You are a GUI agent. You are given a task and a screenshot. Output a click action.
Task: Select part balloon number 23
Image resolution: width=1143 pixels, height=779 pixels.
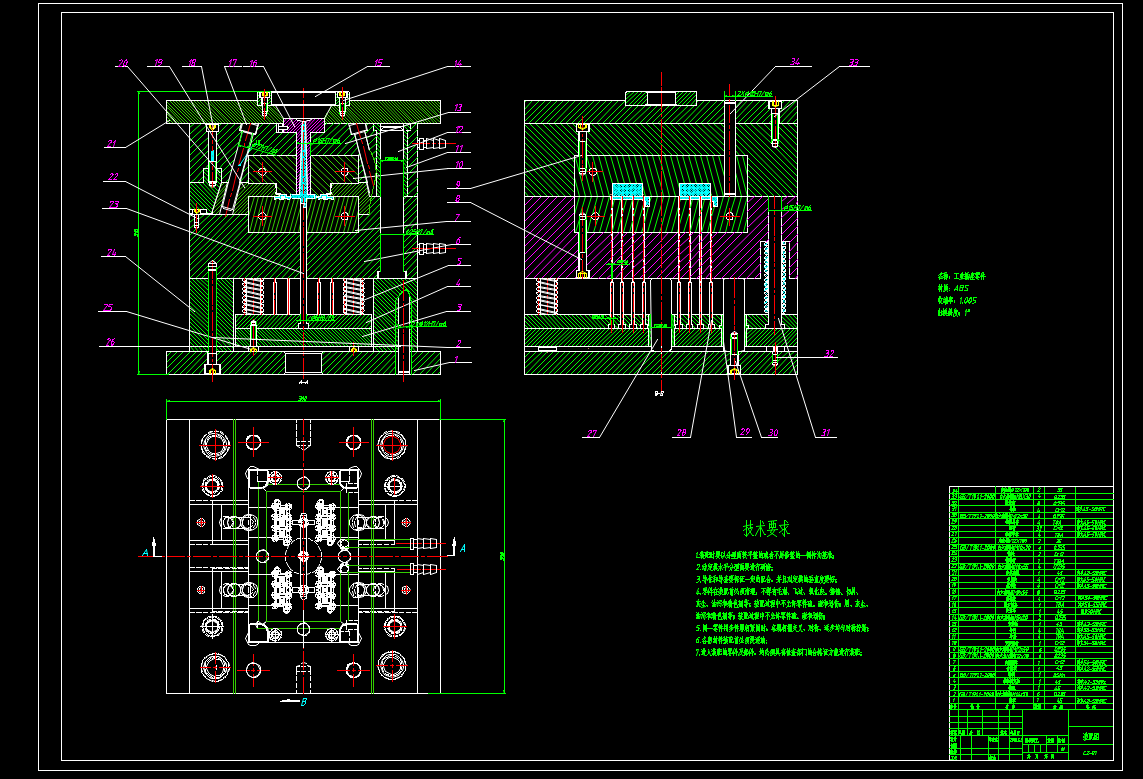point(114,205)
